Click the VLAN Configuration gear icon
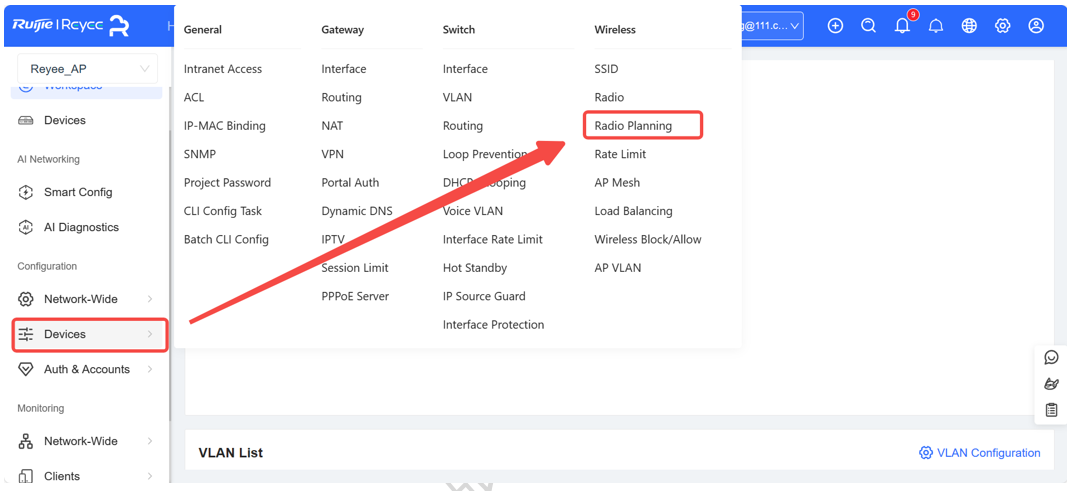1067x491 pixels. pyautogui.click(x=925, y=453)
